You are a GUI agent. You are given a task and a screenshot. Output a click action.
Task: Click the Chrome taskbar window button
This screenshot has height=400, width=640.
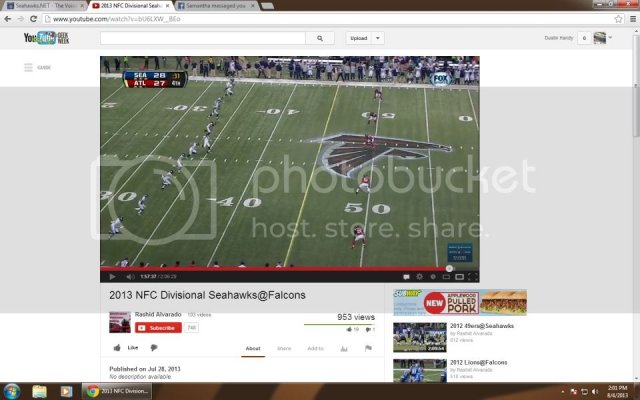pyautogui.click(x=117, y=391)
